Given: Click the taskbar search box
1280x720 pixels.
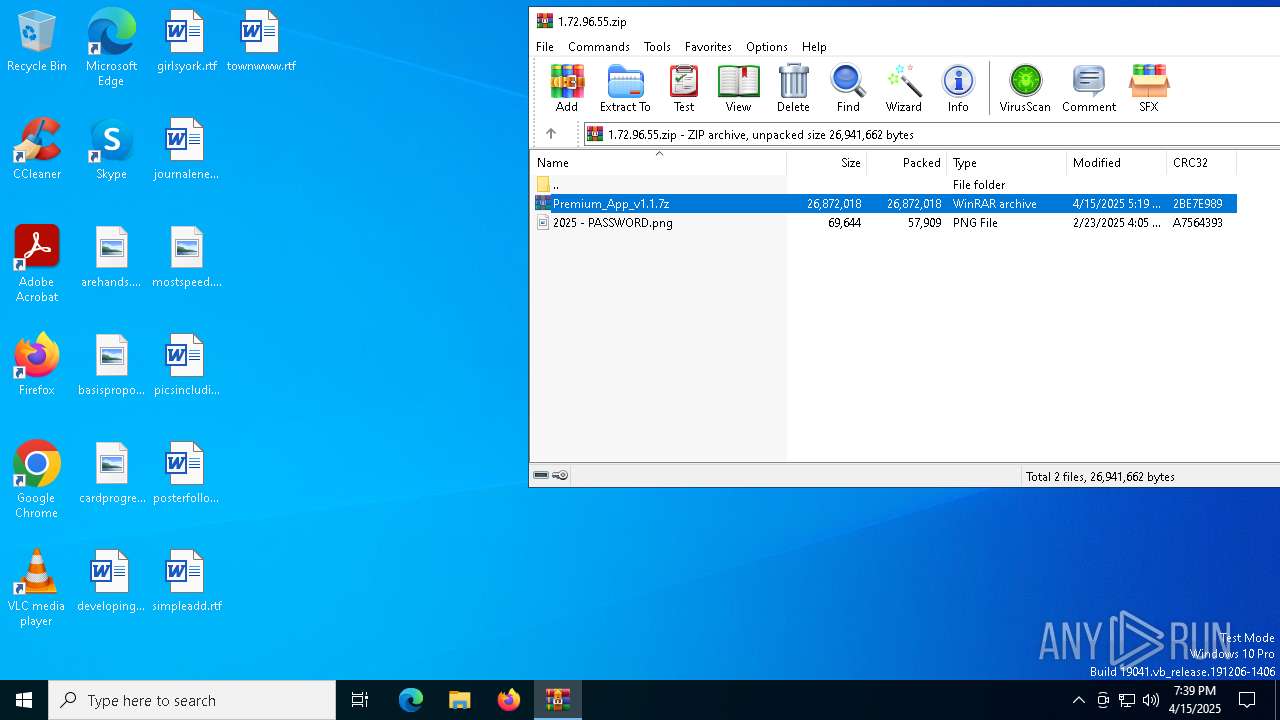Looking at the screenshot, I should pos(192,700).
